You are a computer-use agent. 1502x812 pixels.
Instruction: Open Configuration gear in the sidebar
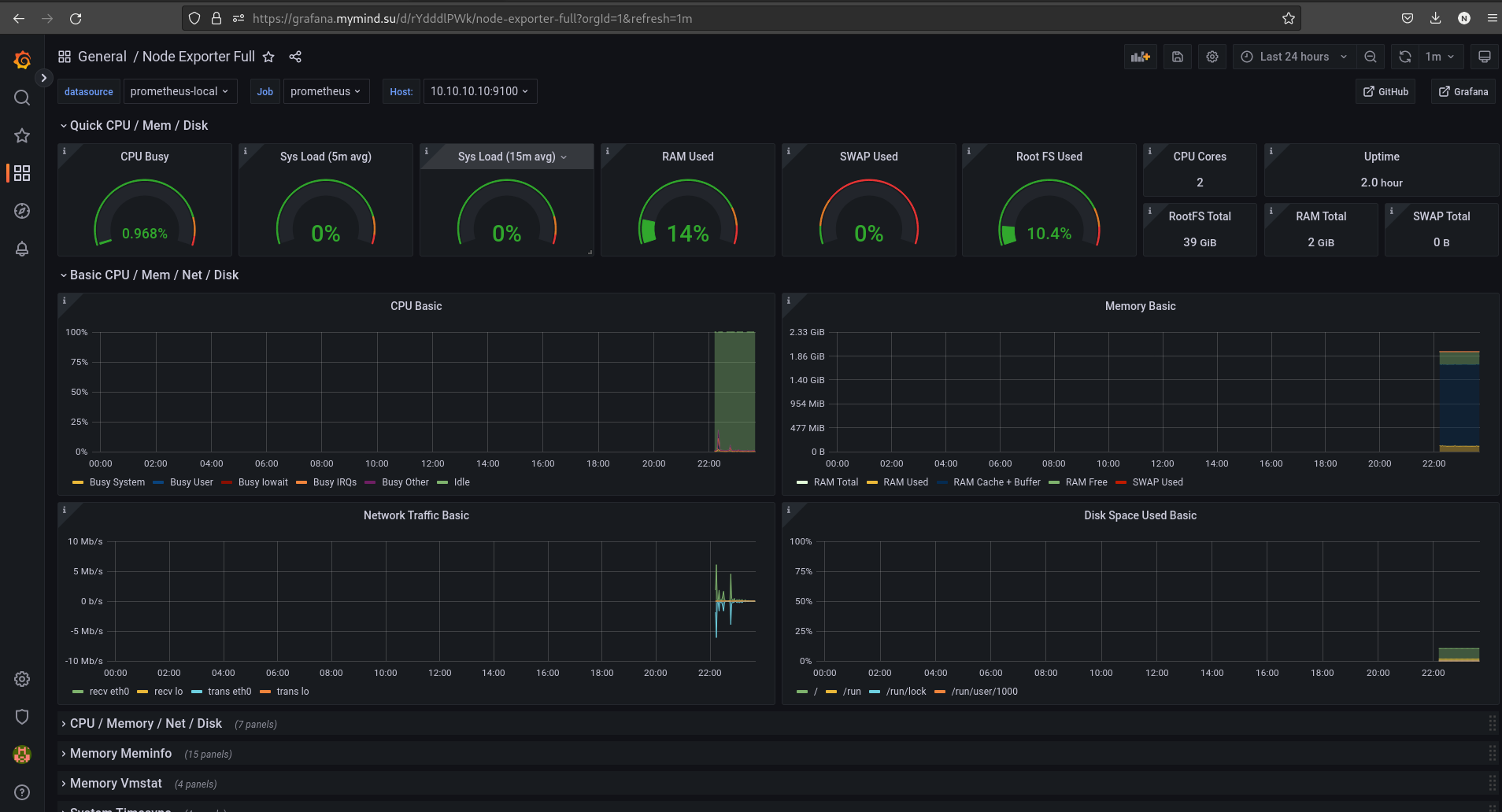coord(22,679)
